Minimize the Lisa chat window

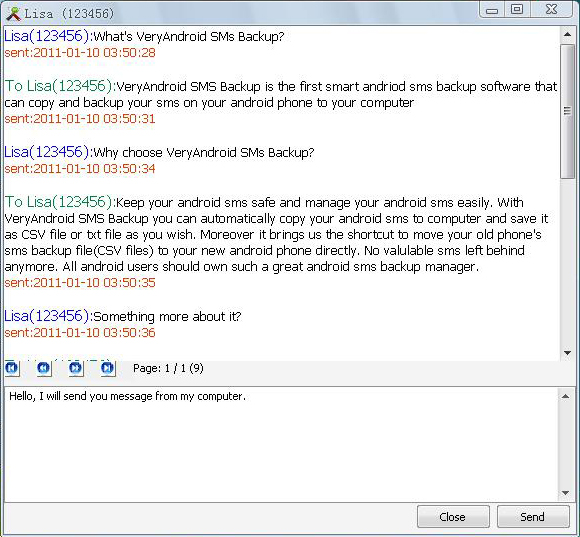pyautogui.click(x=492, y=10)
